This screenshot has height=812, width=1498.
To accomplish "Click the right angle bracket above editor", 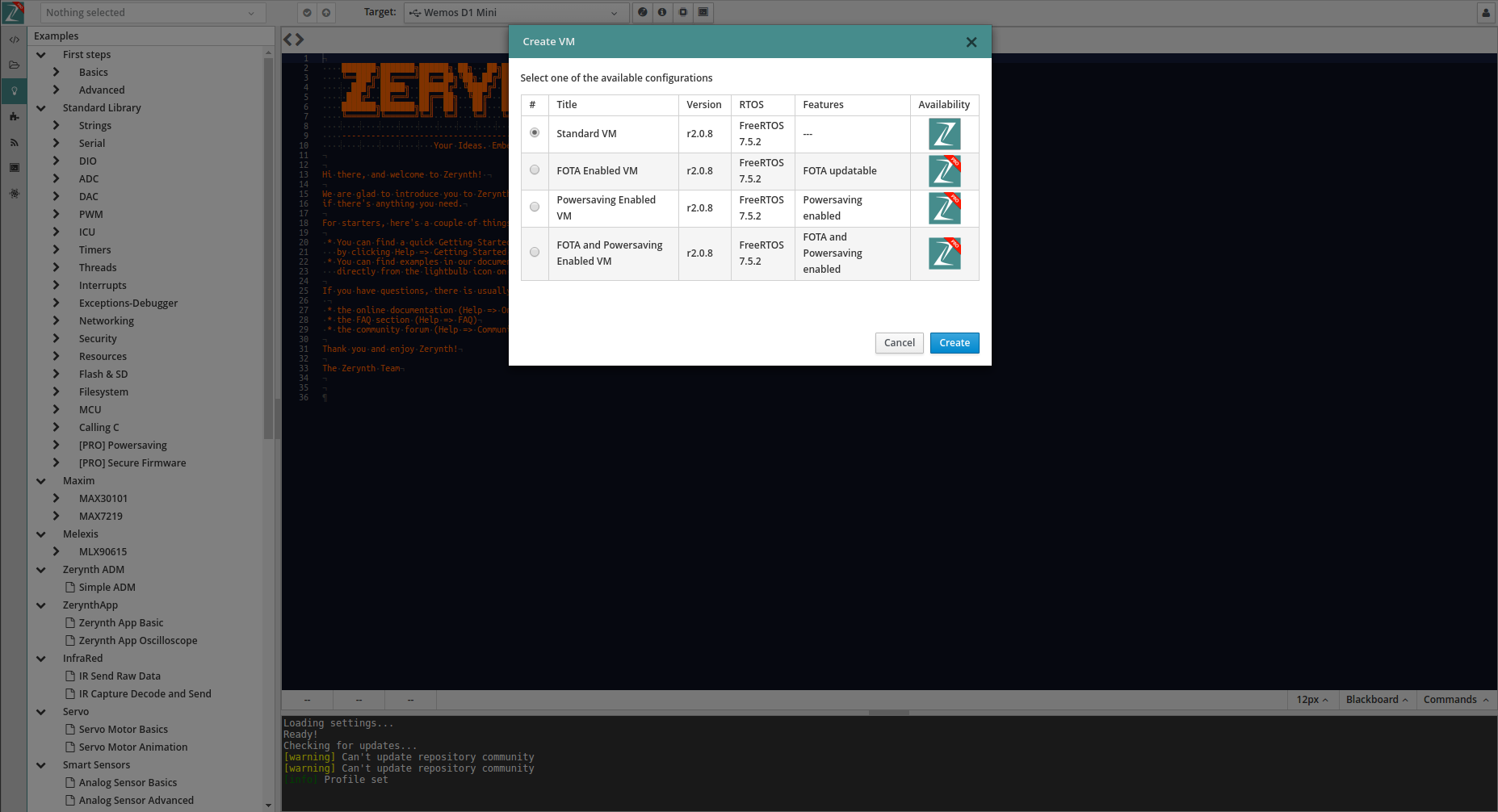I will point(300,39).
